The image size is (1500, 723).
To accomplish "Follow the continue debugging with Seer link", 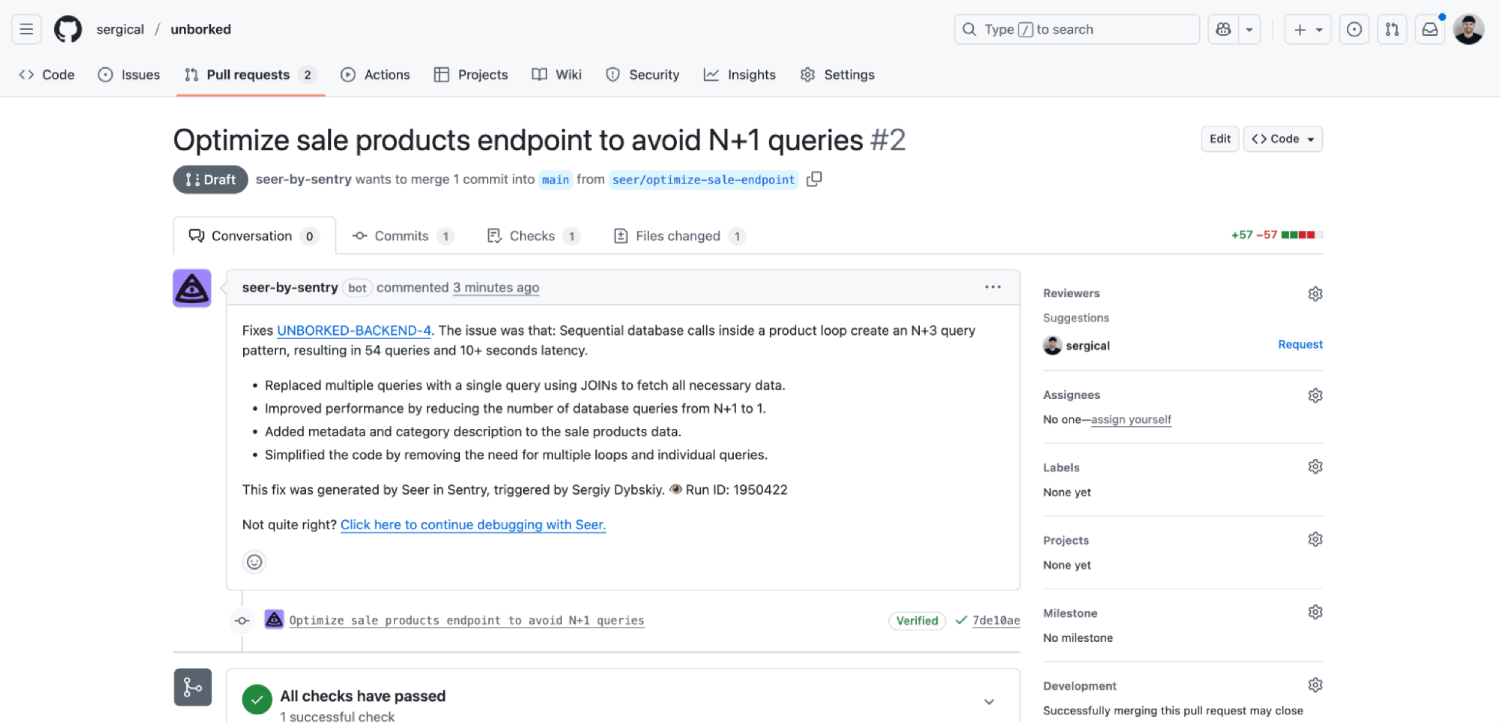I will click(472, 524).
